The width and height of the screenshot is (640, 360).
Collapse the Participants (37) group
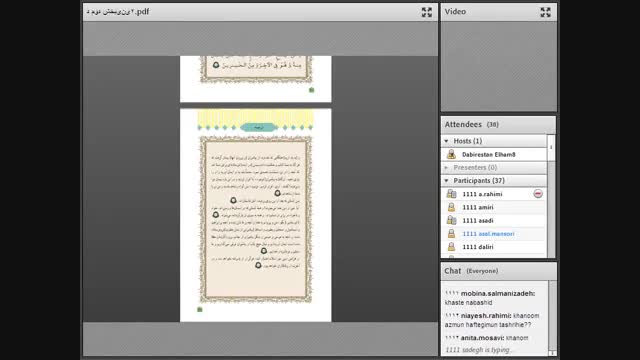[x=446, y=180]
